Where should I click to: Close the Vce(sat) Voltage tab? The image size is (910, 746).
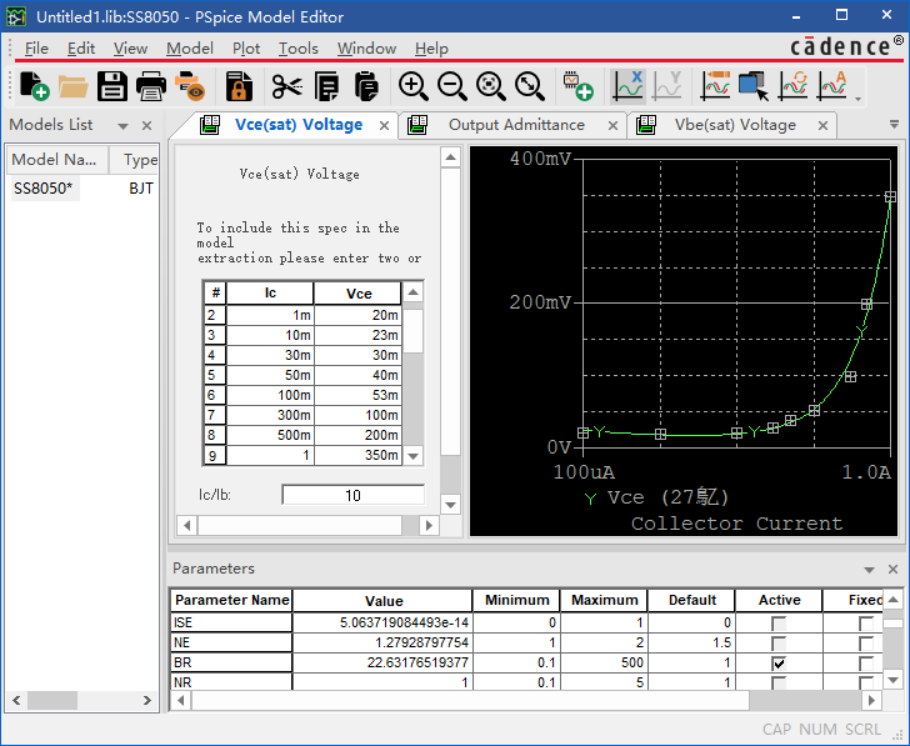[384, 126]
